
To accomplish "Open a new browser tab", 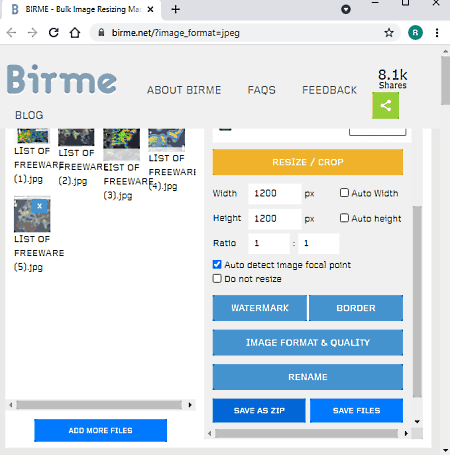I will tap(176, 9).
